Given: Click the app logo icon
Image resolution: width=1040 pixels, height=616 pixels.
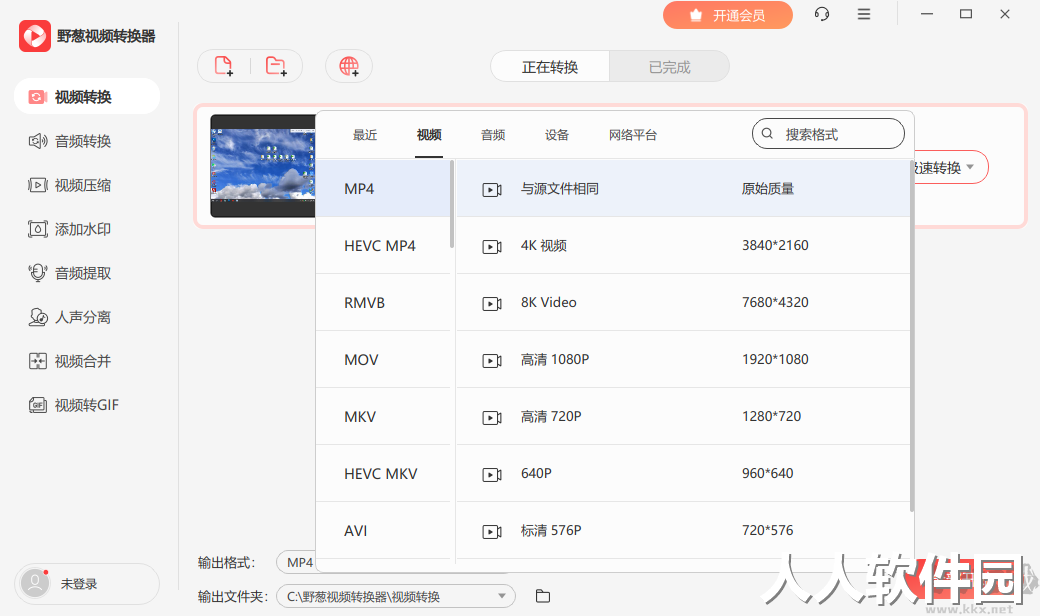Looking at the screenshot, I should pyautogui.click(x=34, y=36).
